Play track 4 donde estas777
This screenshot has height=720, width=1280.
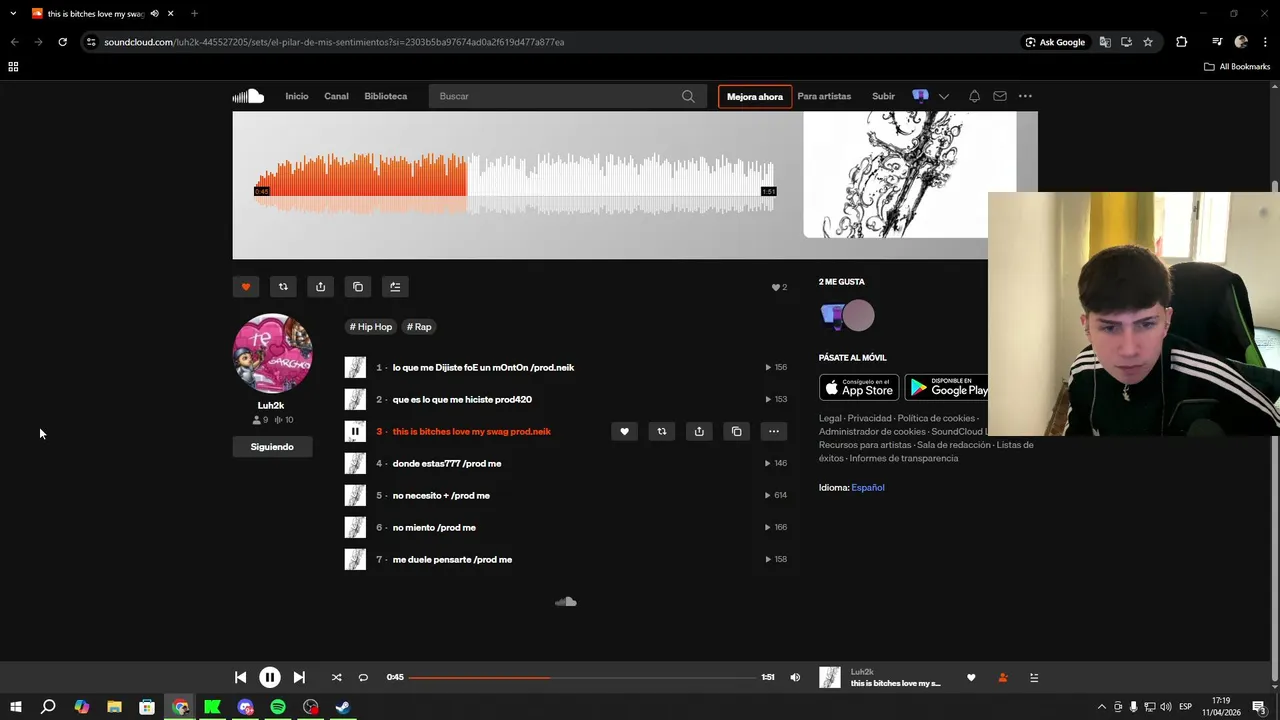(x=447, y=463)
